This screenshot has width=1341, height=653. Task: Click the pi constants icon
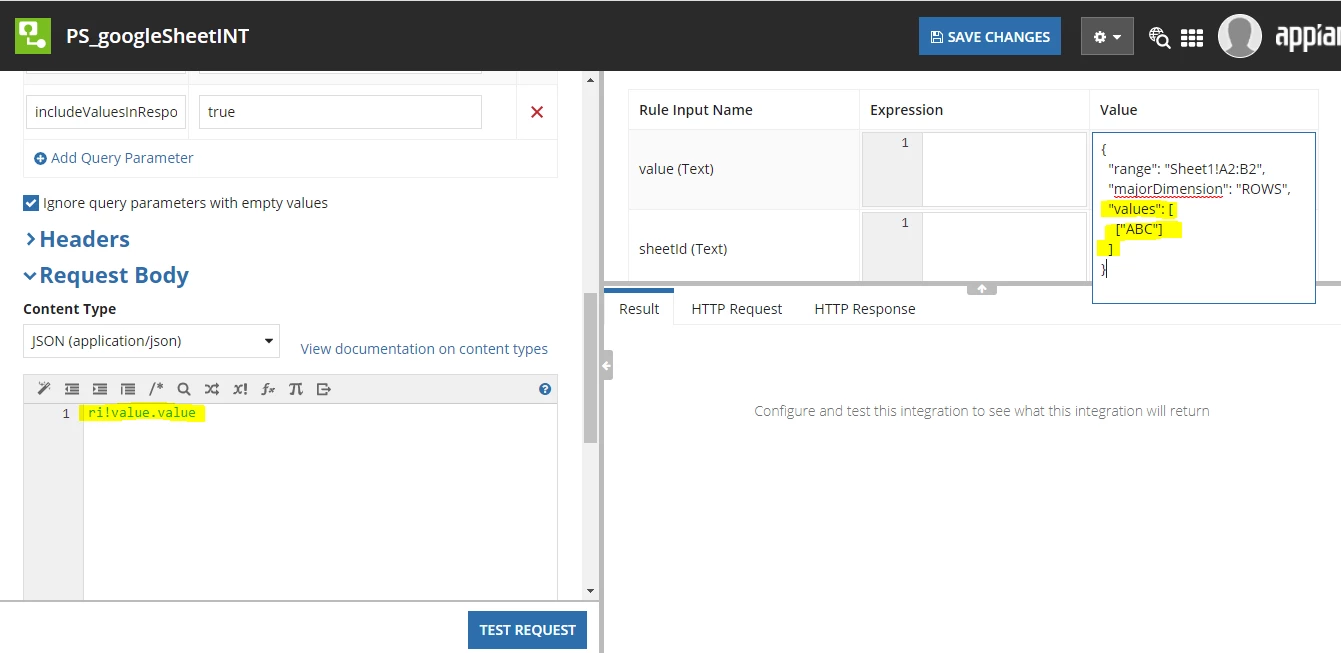pyautogui.click(x=296, y=389)
